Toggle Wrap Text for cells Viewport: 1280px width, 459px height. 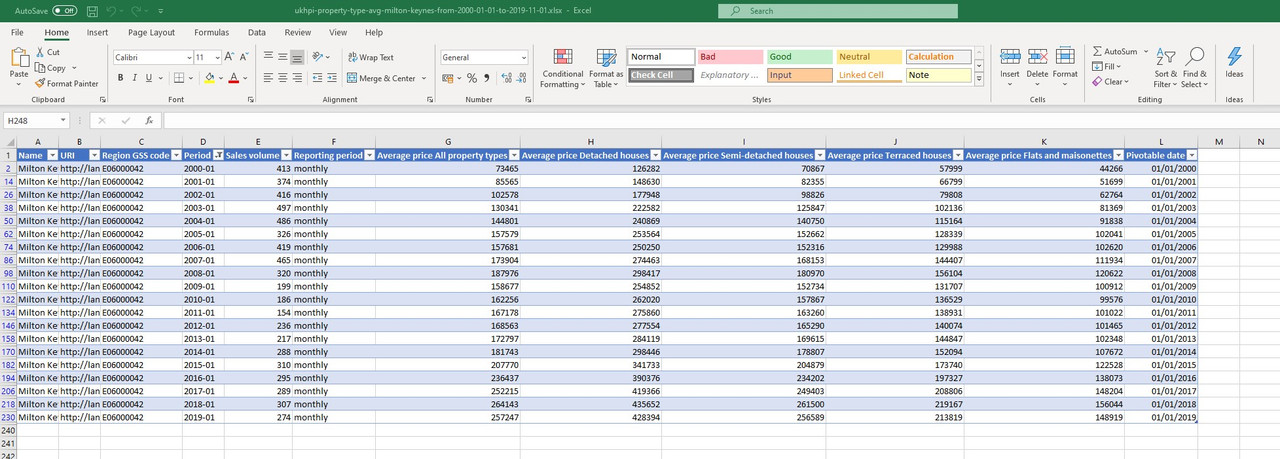pos(370,57)
